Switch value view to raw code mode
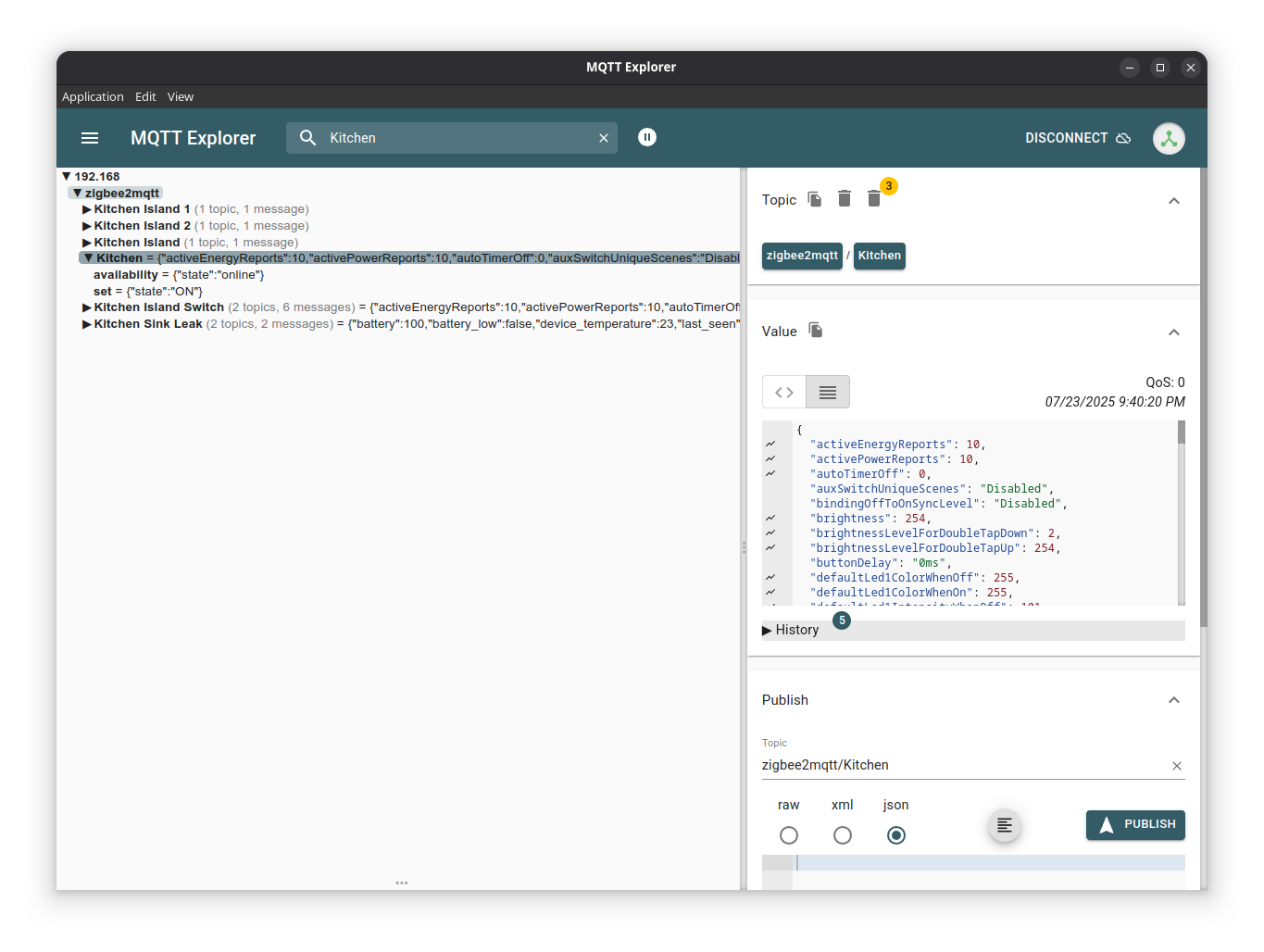Viewport: 1264px width, 952px height. pos(784,392)
